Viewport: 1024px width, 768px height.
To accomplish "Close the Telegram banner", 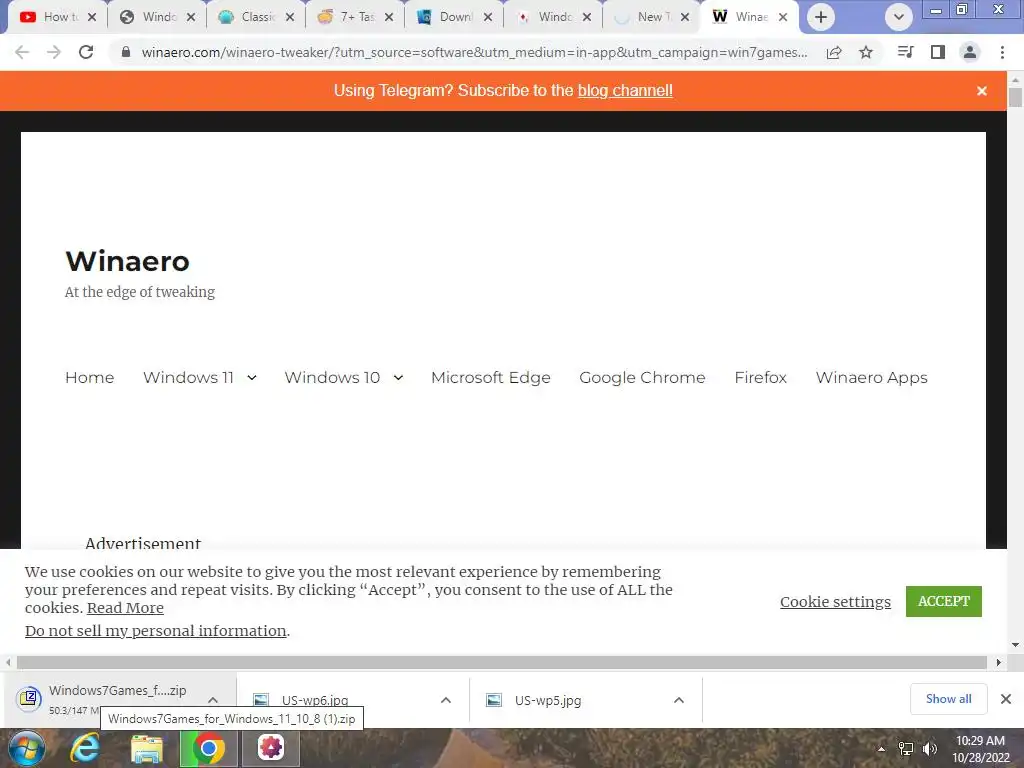I will coord(982,91).
